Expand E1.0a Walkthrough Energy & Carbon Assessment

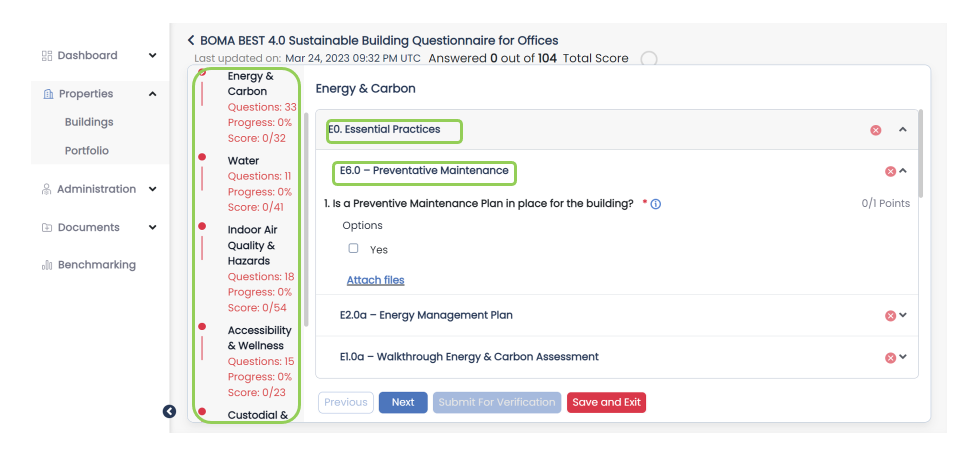pos(903,357)
